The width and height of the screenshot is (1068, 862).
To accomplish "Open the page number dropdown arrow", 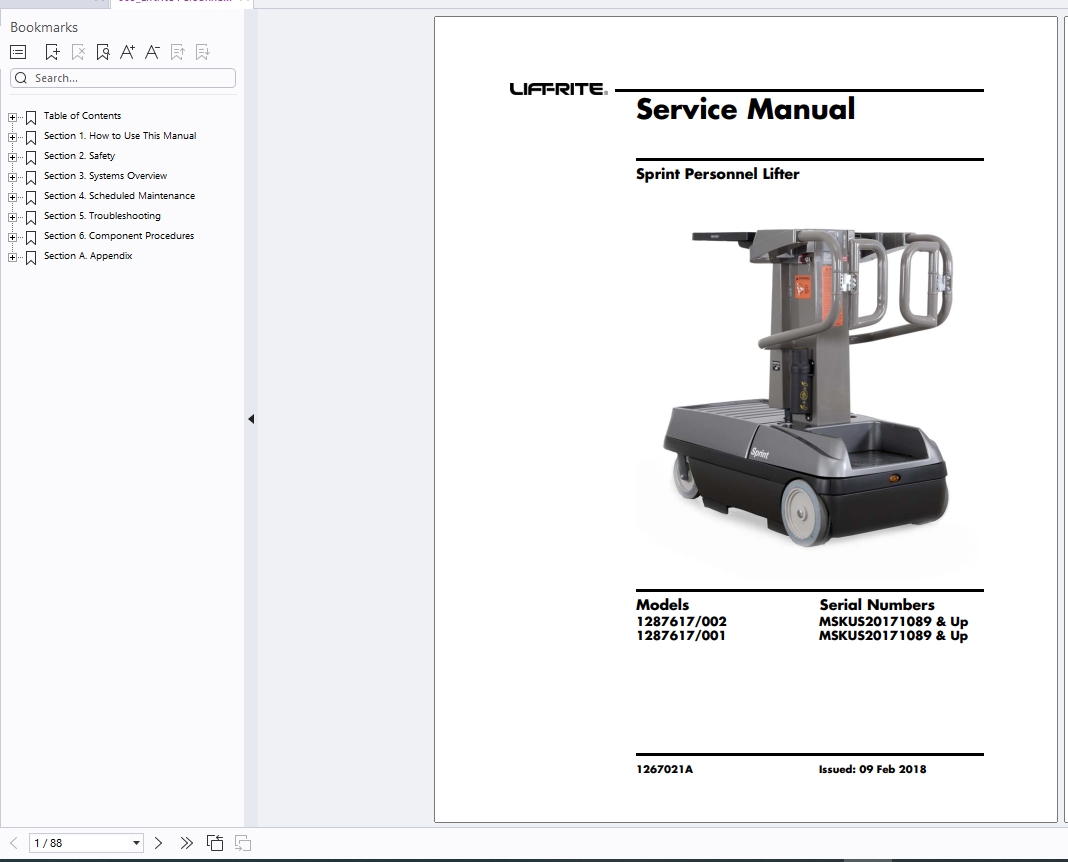I will [139, 843].
